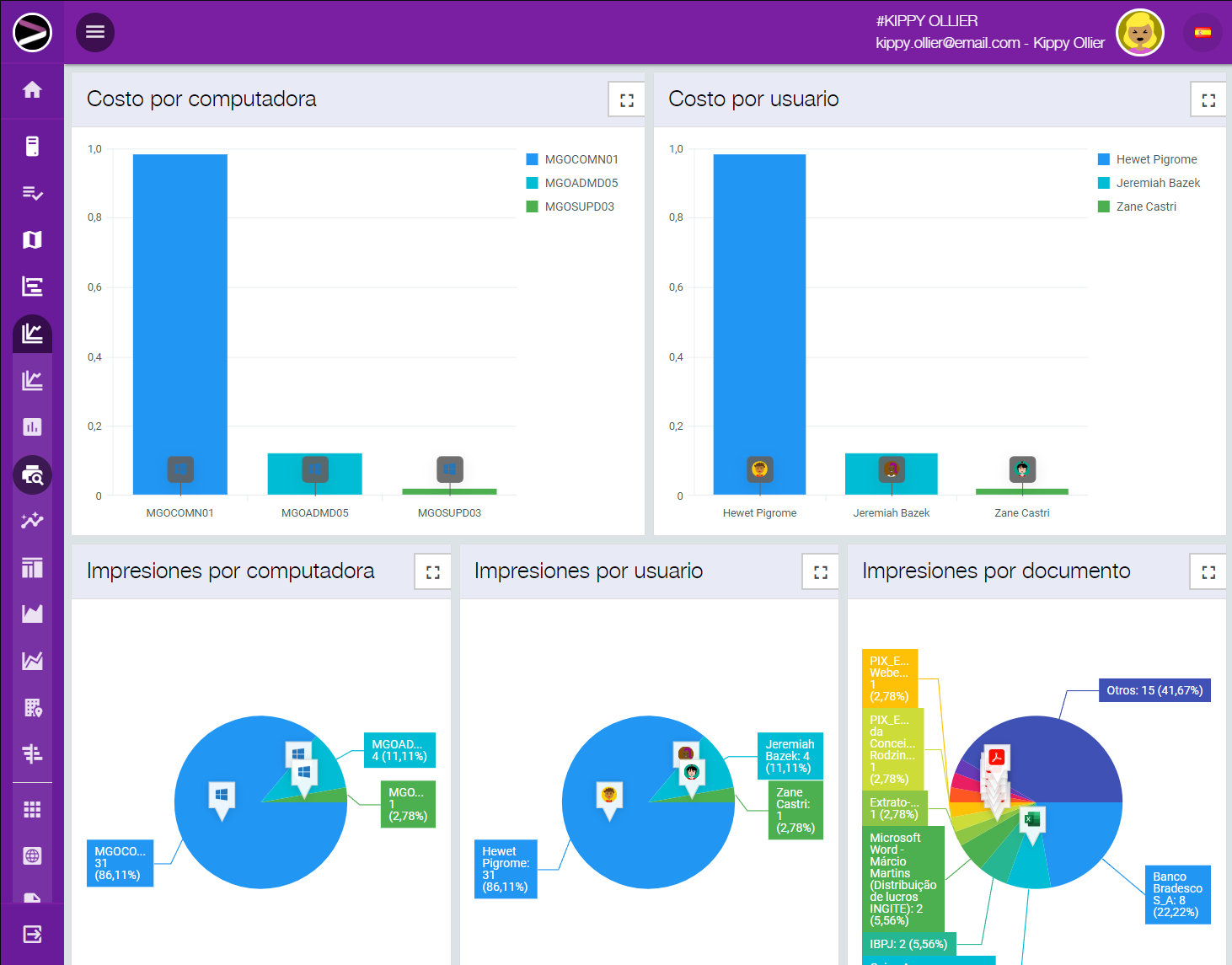Click the sparkline insights icon in sidebar
The height and width of the screenshot is (965, 1232).
[32, 521]
